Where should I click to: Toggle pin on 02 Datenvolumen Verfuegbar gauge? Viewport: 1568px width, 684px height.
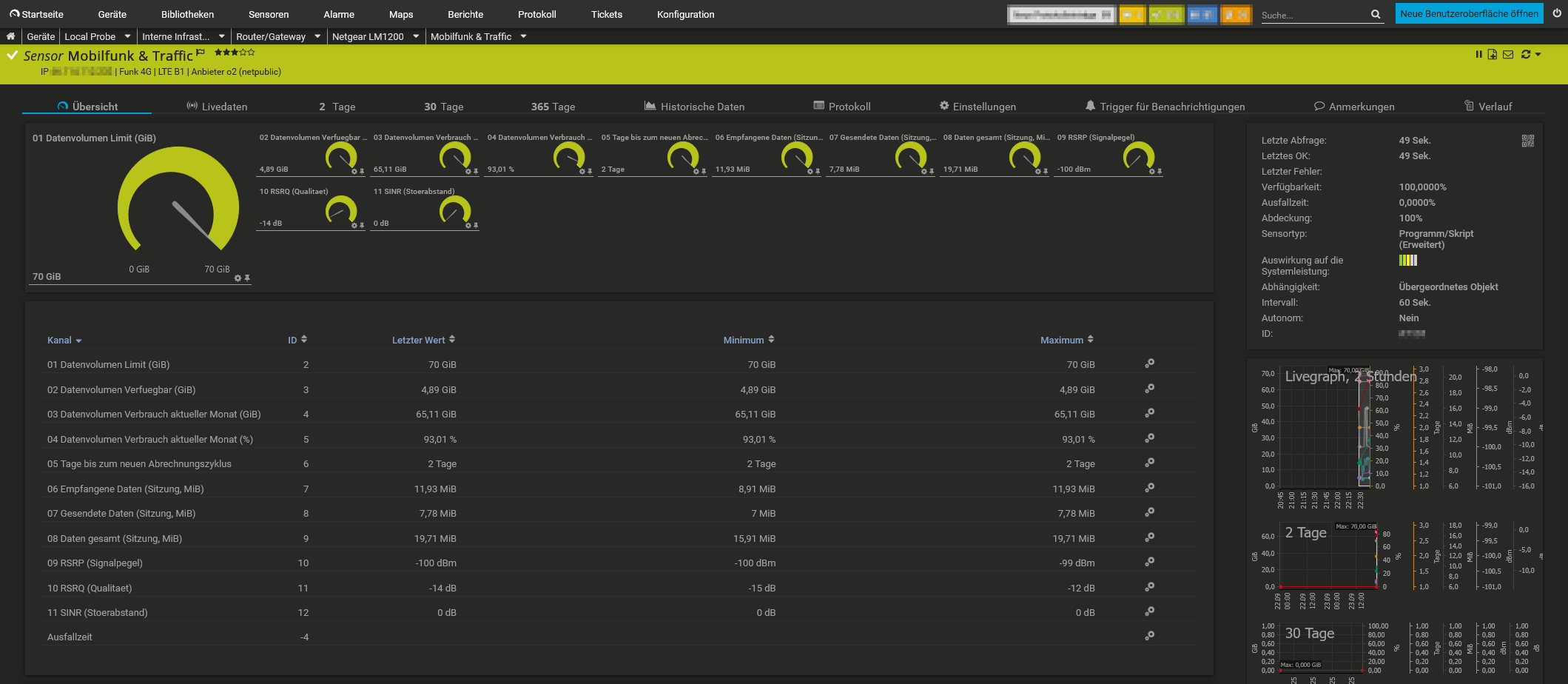click(362, 172)
